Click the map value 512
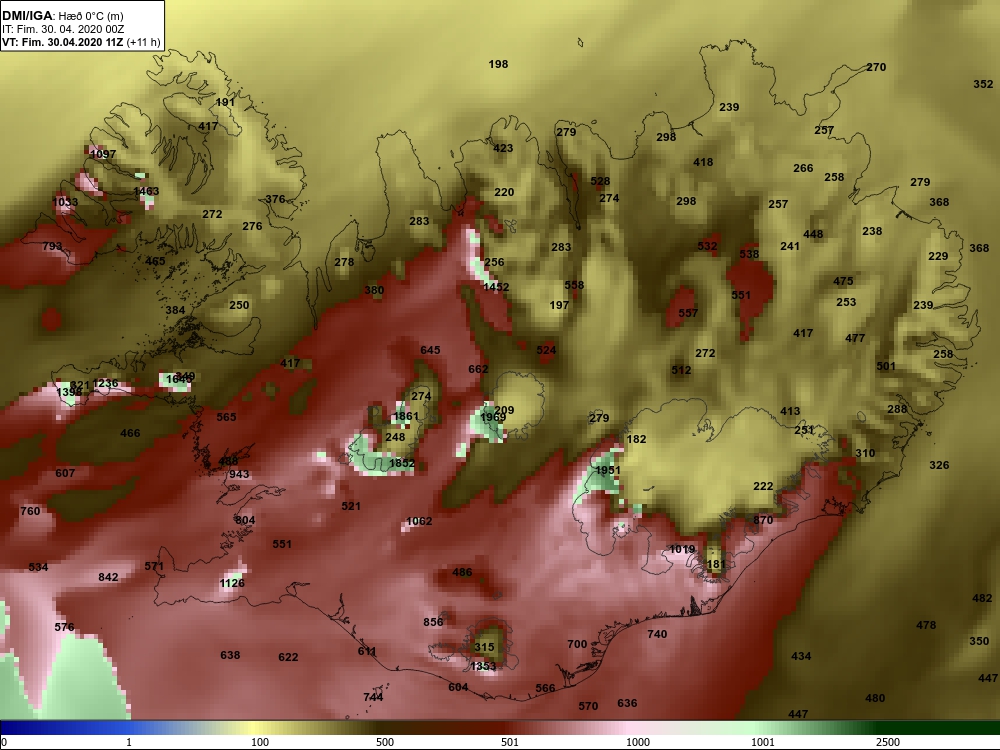This screenshot has height=750, width=1000. point(681,370)
